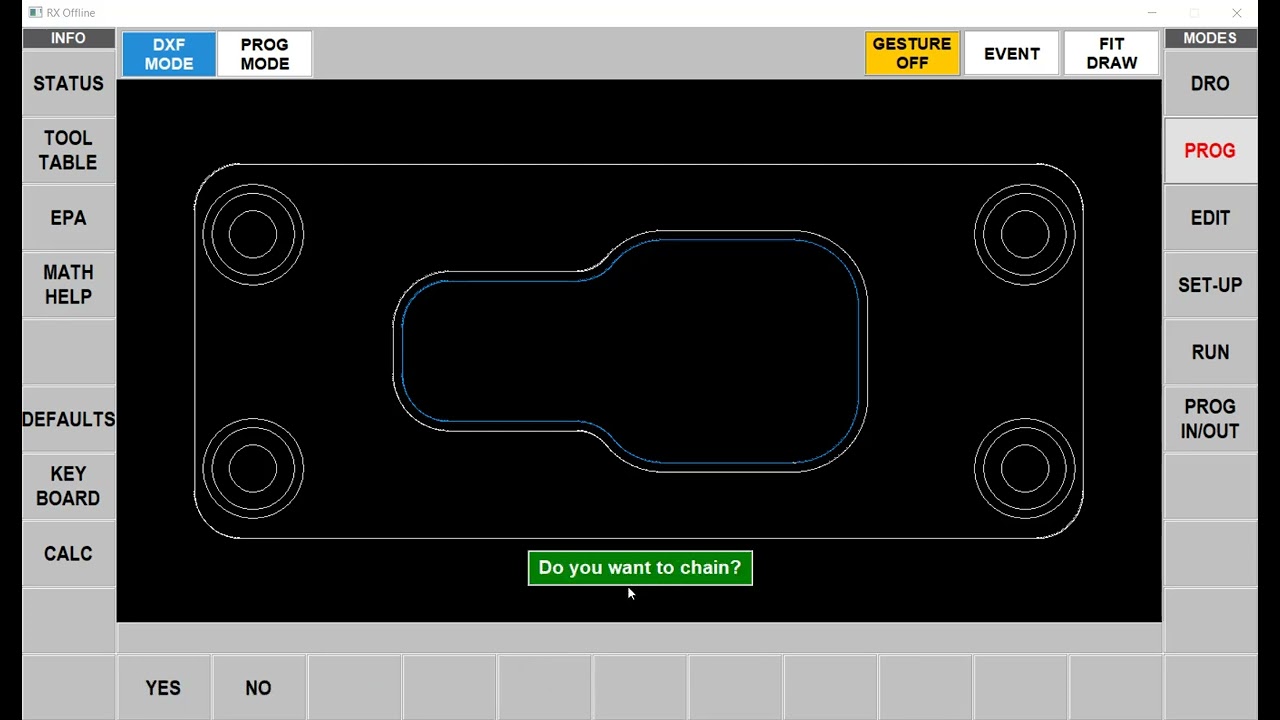Switch to EDIT mode
This screenshot has width=1280, height=720.
pyautogui.click(x=1210, y=217)
